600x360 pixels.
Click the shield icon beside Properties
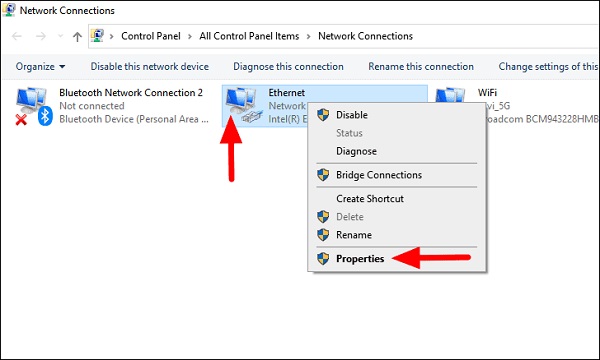tap(323, 259)
